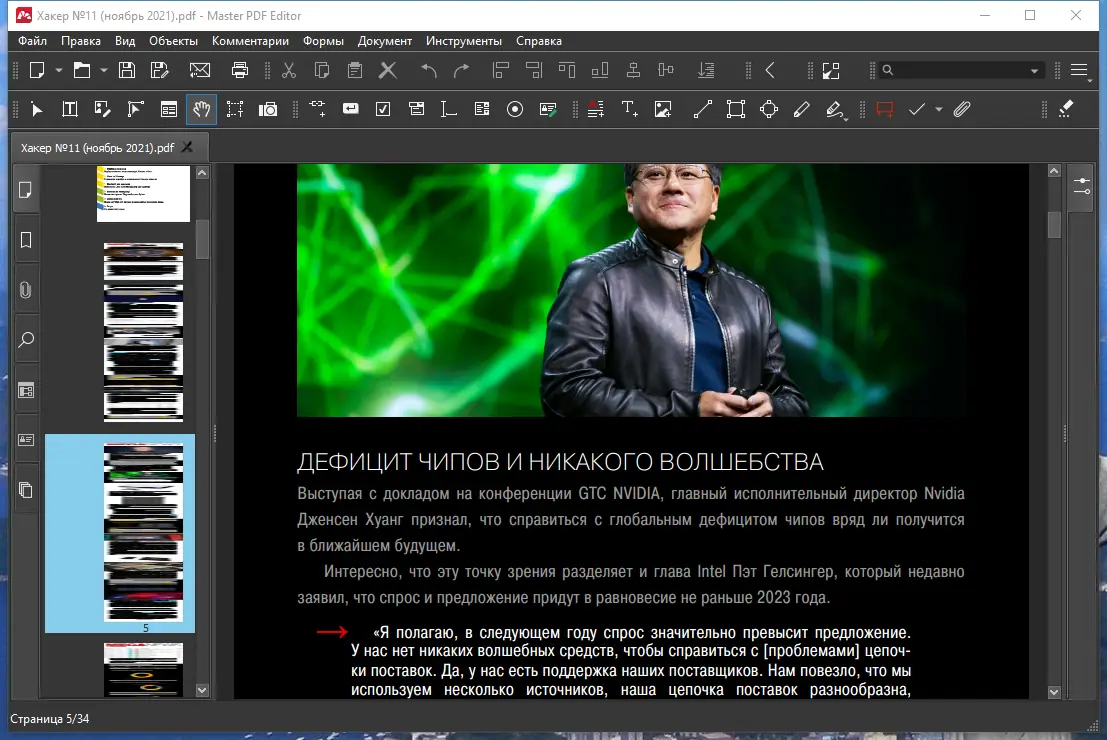Viewport: 1107px width, 740px height.
Task: Close the Хакер №11 document tab
Action: click(x=187, y=147)
